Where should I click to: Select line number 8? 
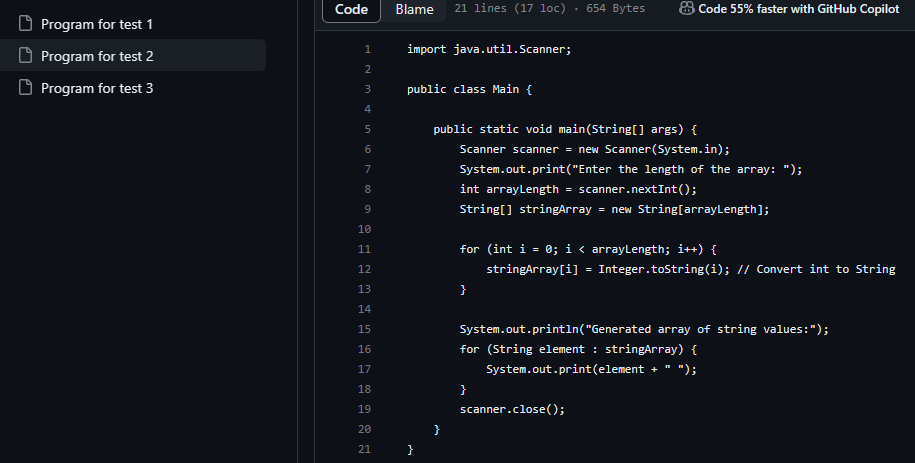pos(367,189)
